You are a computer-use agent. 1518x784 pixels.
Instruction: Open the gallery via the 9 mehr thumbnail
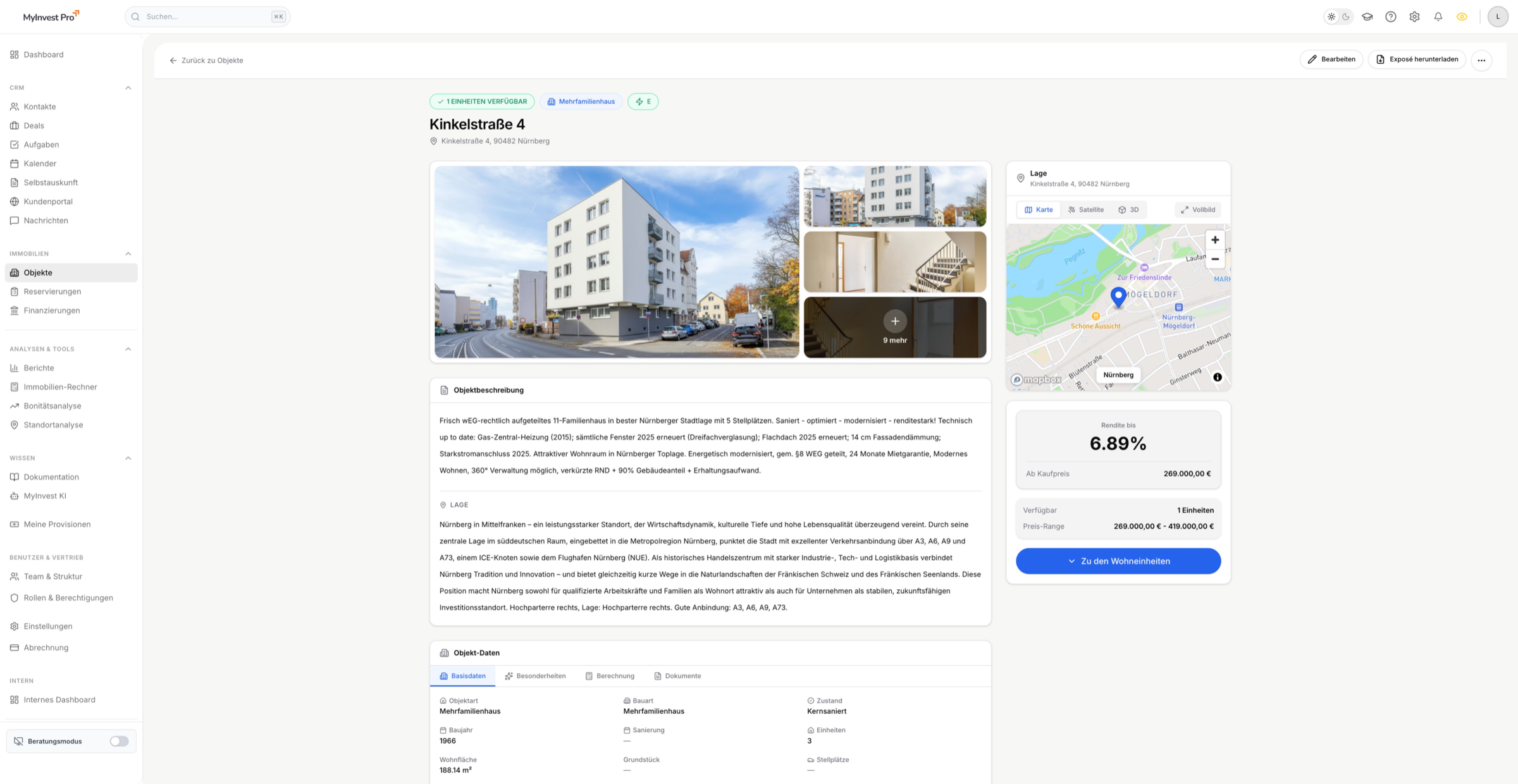coord(894,327)
